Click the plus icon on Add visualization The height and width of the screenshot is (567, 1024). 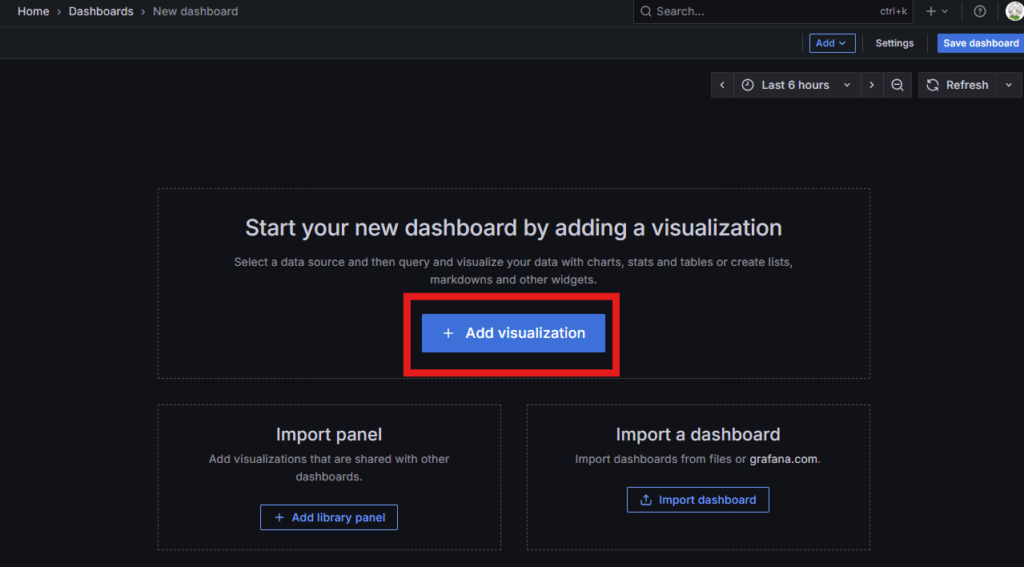click(x=448, y=333)
